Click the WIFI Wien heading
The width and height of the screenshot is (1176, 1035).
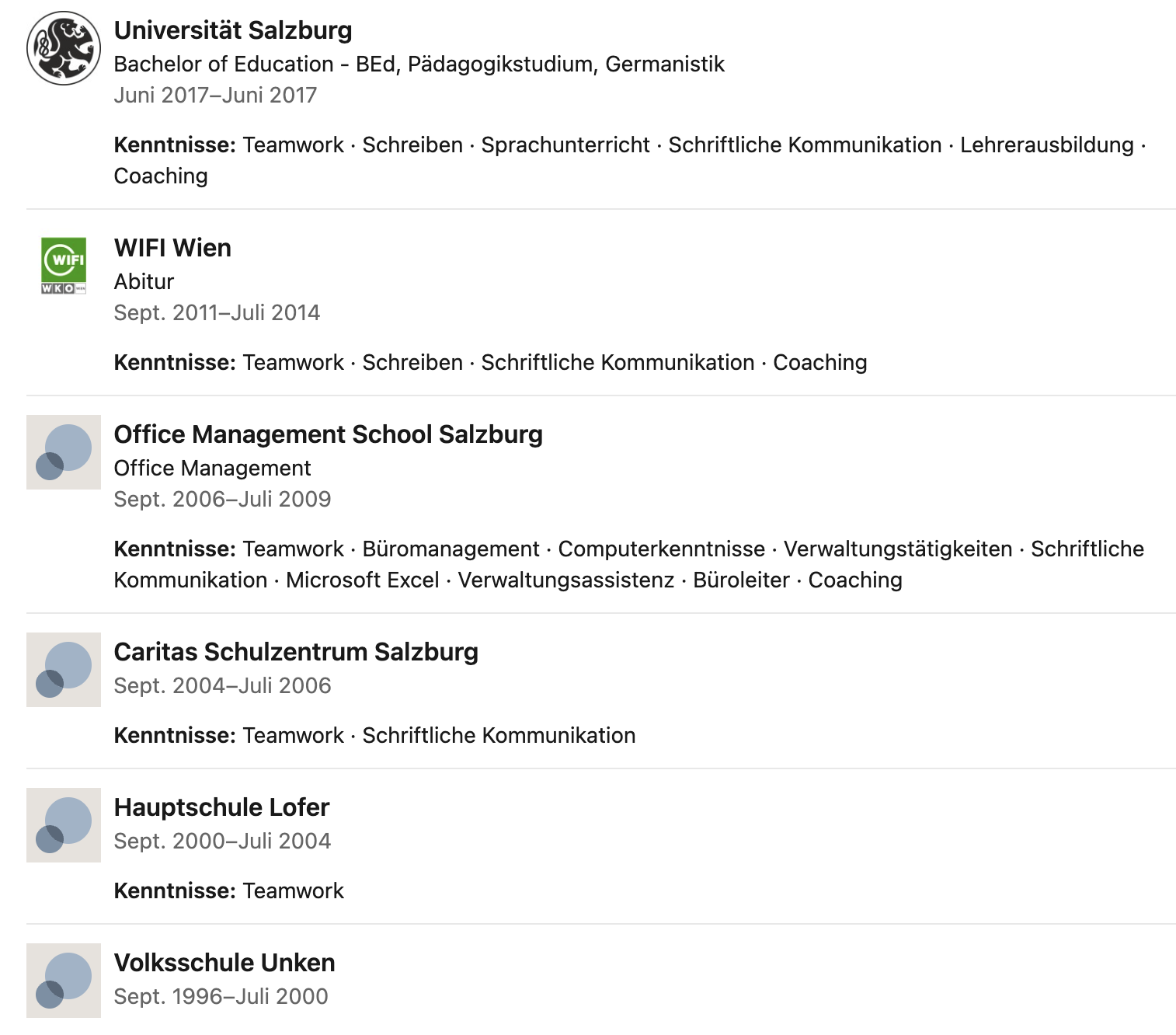point(172,248)
